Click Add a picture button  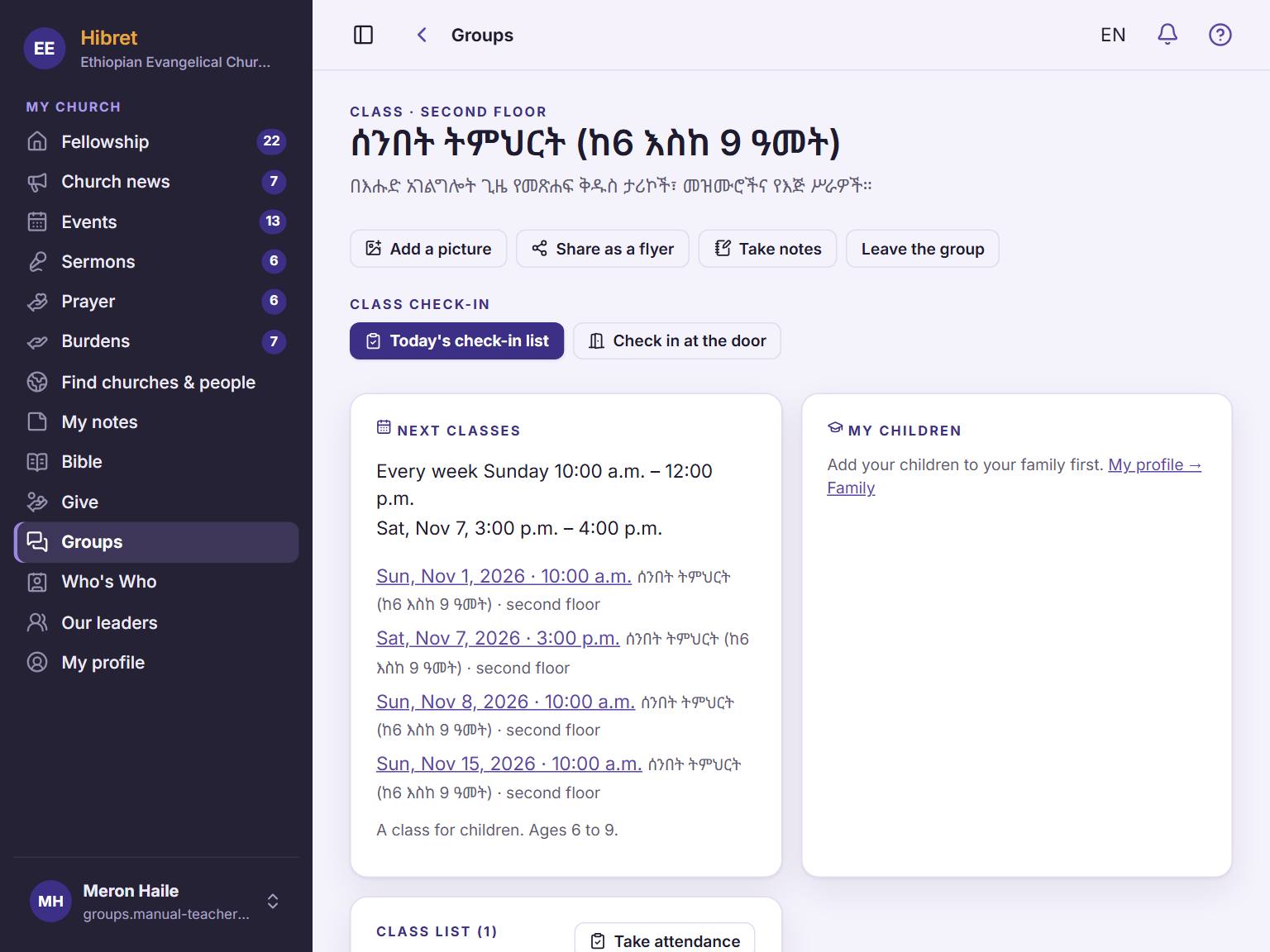click(428, 249)
